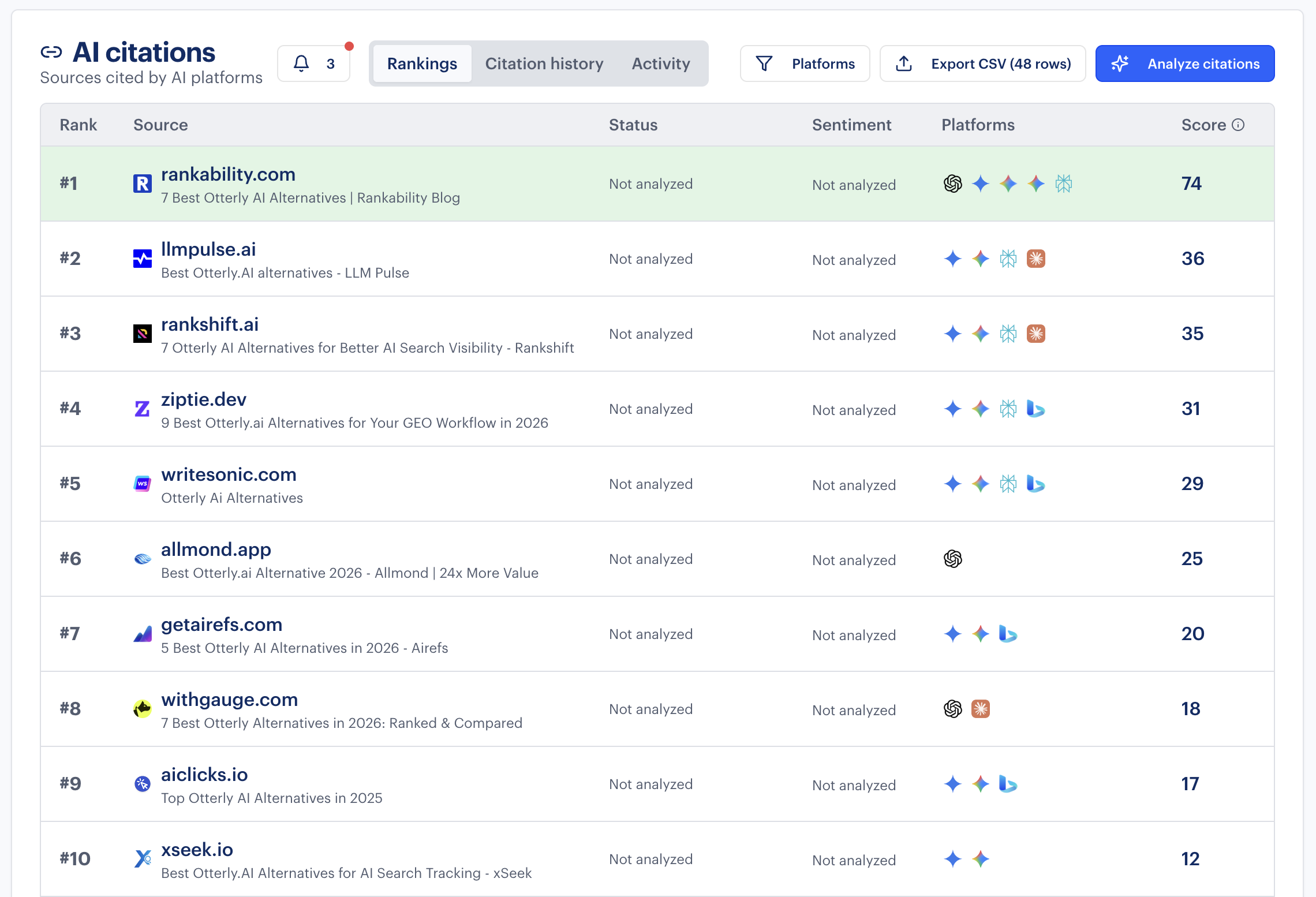Viewport: 1316px width, 897px height.
Task: Click the ChatGPT icon in withgauge.com row
Action: coord(953,709)
